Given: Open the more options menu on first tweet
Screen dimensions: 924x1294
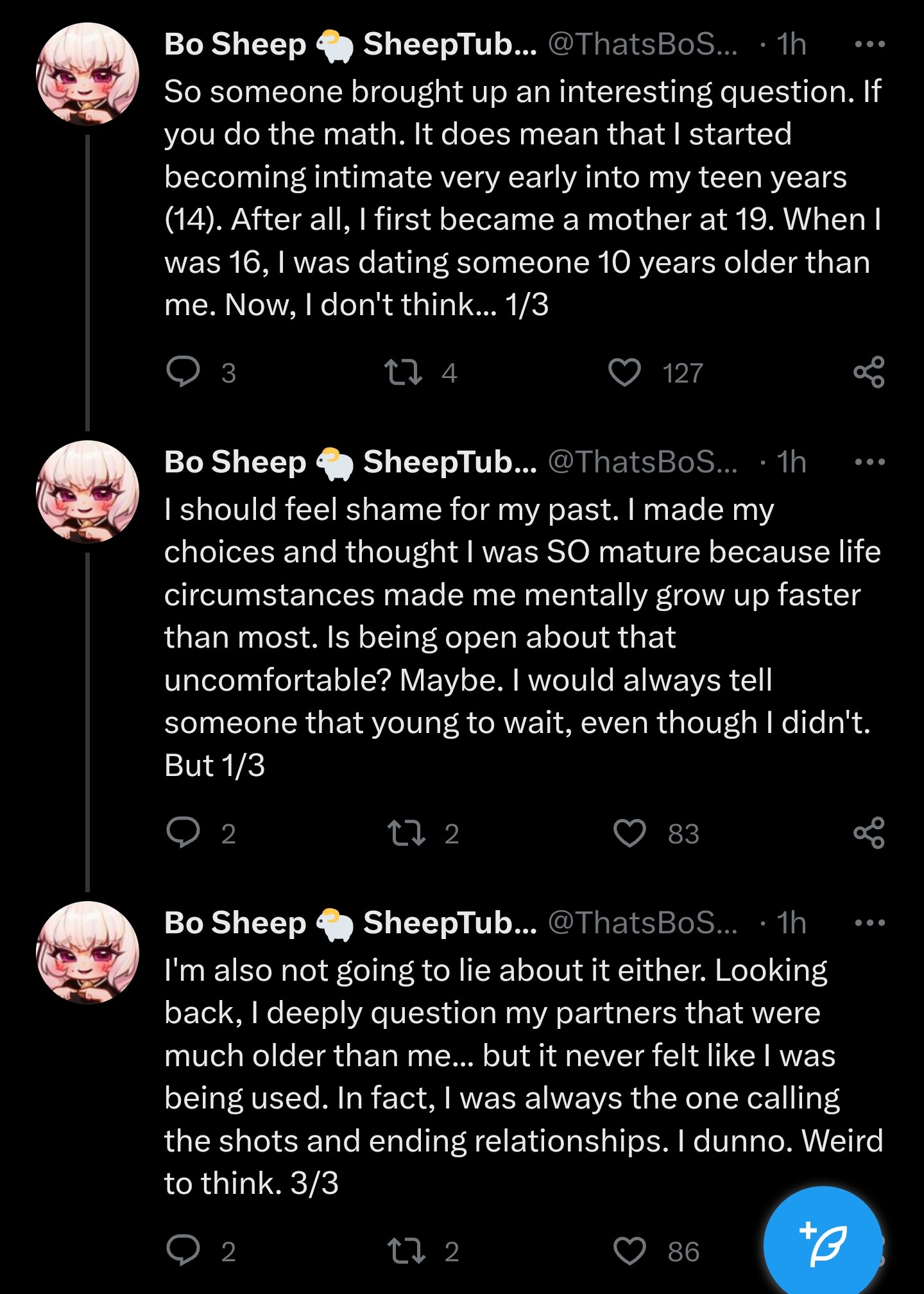Looking at the screenshot, I should click(x=870, y=44).
